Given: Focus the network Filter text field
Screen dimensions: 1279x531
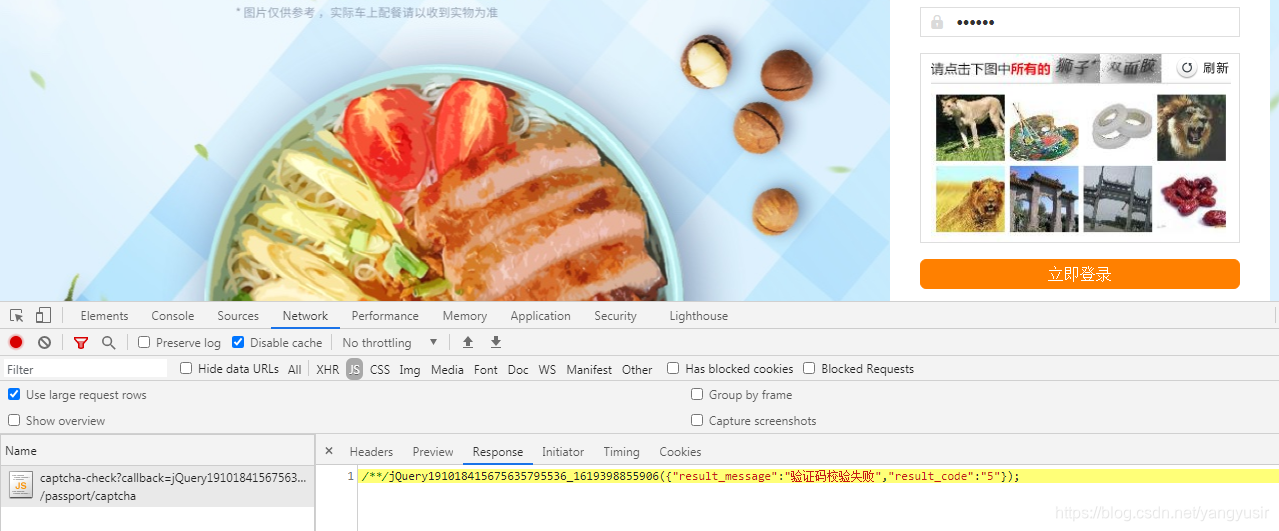Looking at the screenshot, I should pos(86,369).
